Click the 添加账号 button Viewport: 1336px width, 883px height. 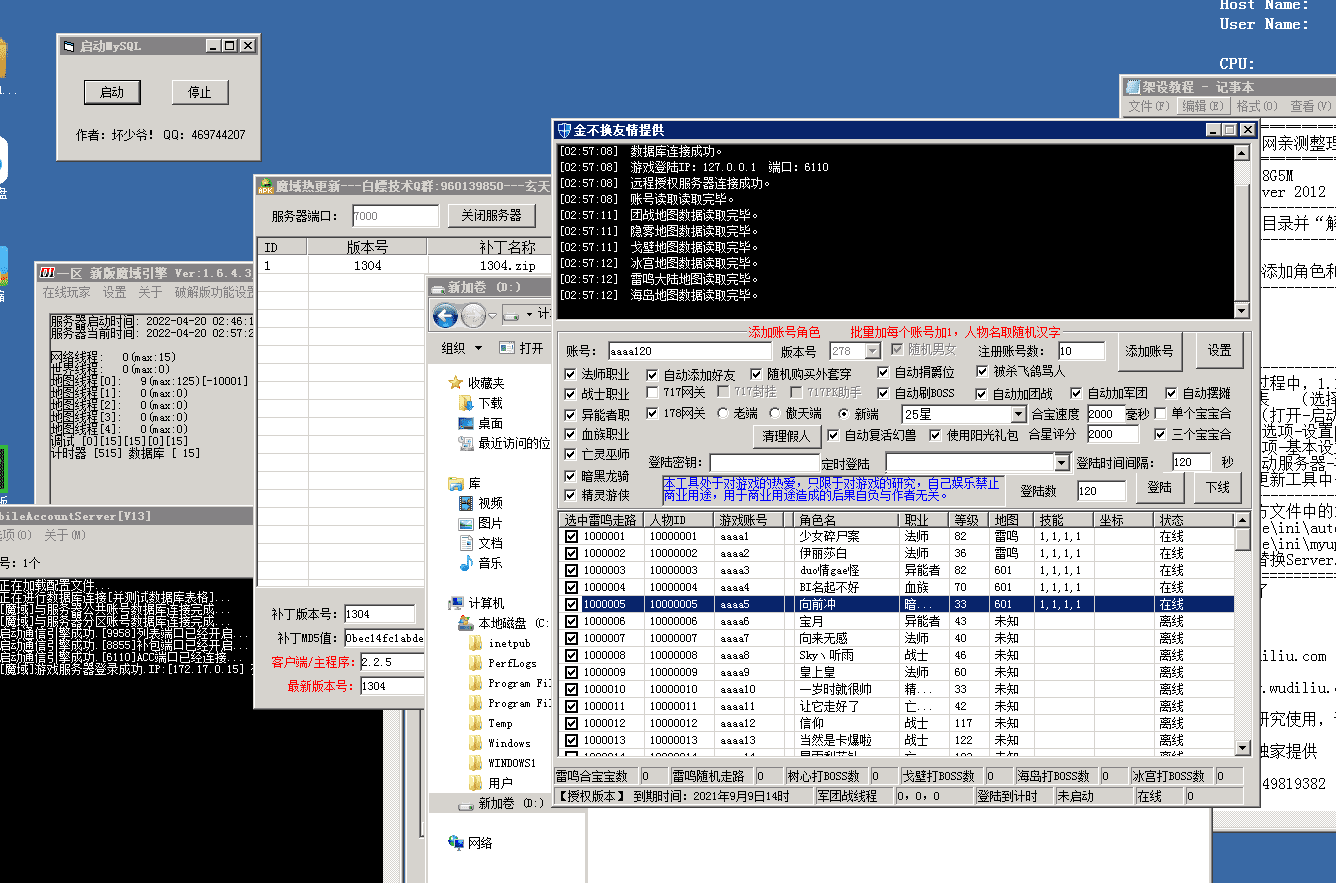pos(1151,351)
